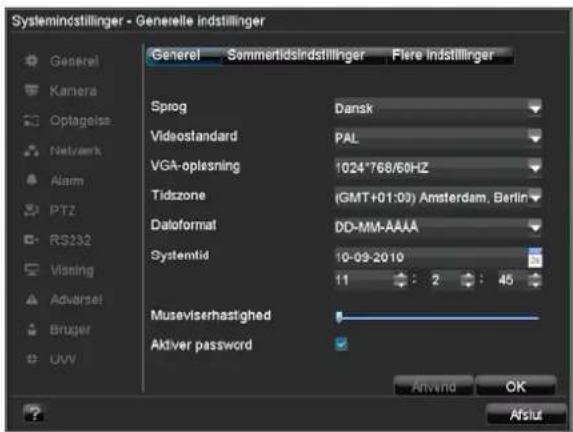The height and width of the screenshot is (432, 573).
Task: Click the RS232 port icon
Action: pyautogui.click(x=31, y=240)
